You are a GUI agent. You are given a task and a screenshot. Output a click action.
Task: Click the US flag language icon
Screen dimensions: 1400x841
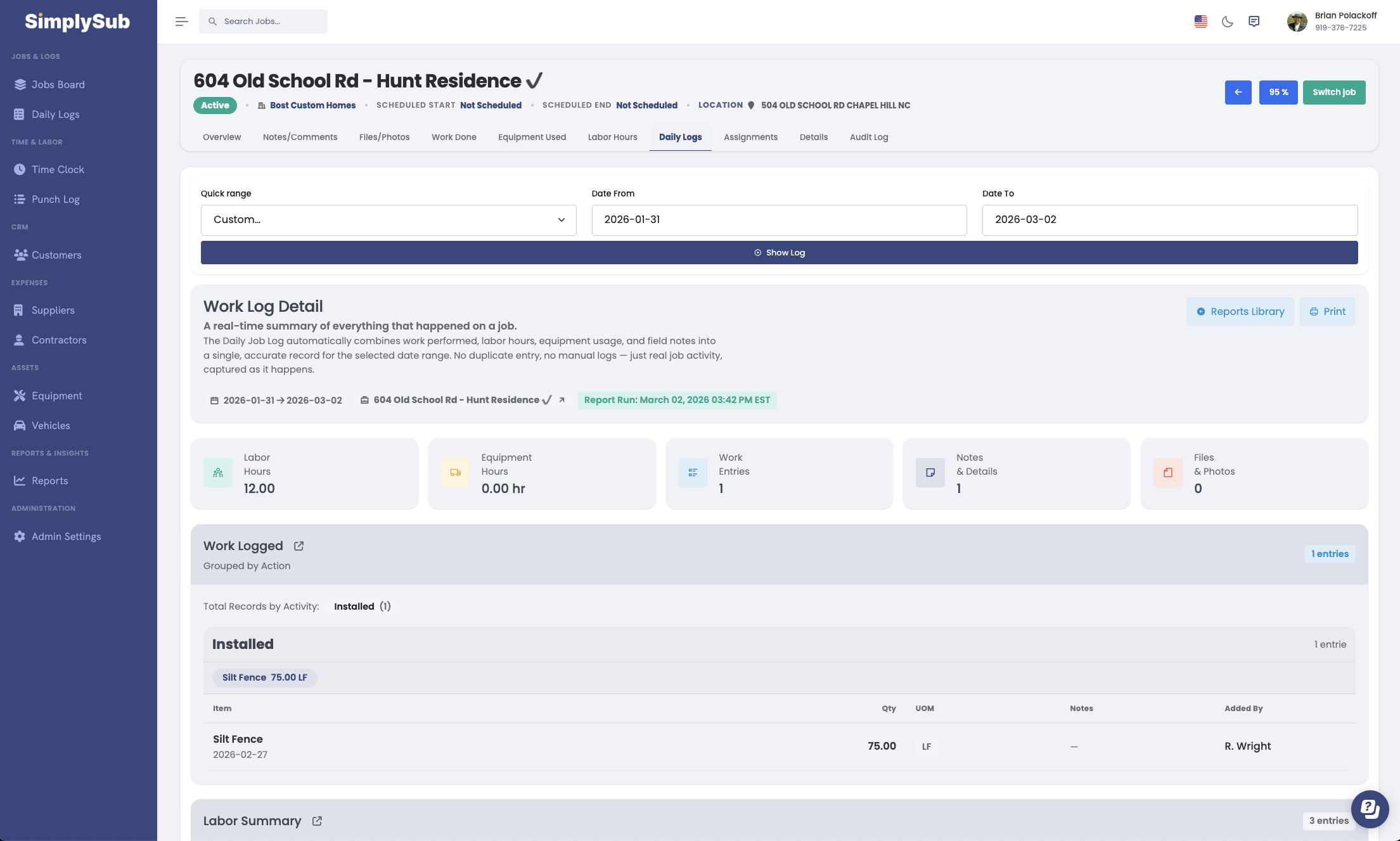tap(1201, 22)
